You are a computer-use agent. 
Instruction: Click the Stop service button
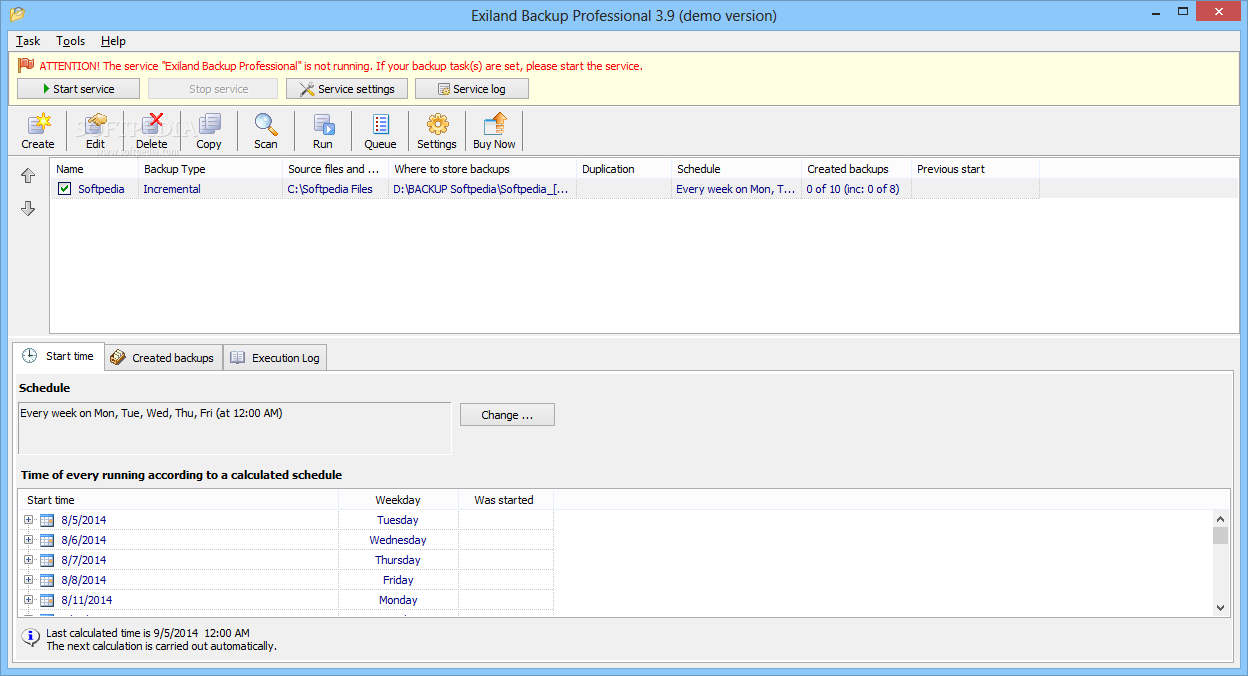click(x=213, y=89)
